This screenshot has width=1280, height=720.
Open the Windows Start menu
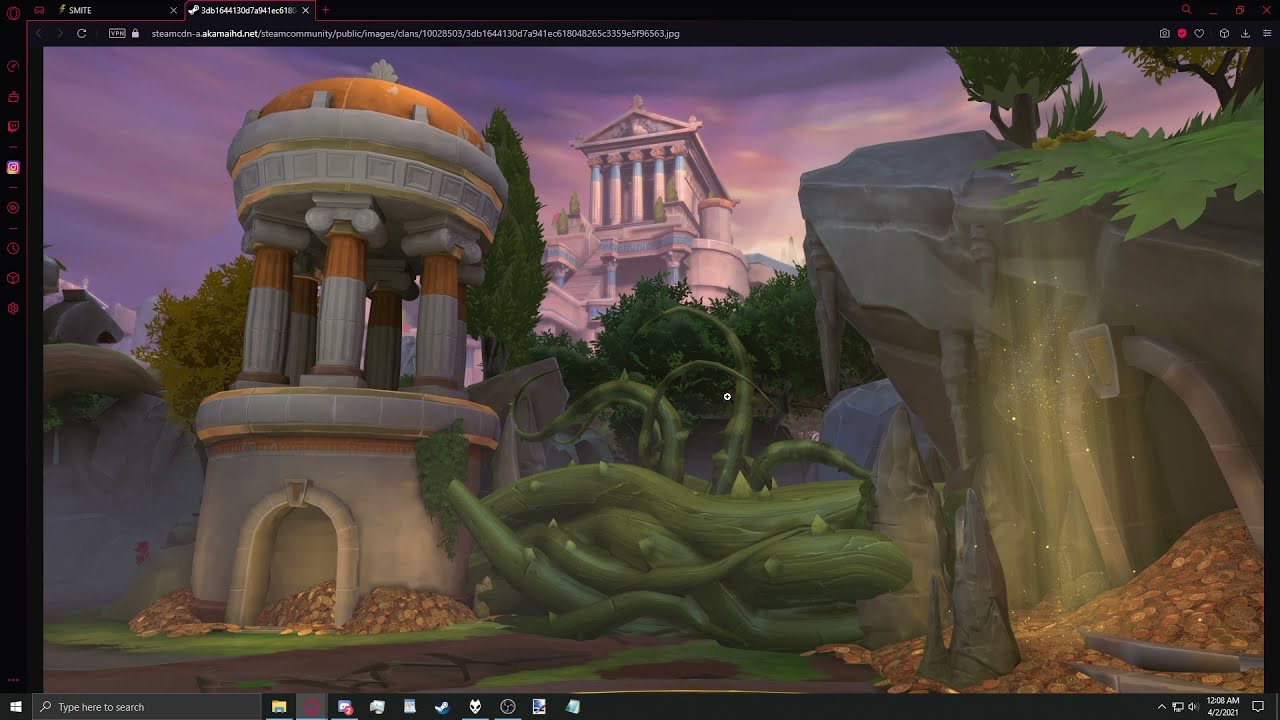coord(16,707)
